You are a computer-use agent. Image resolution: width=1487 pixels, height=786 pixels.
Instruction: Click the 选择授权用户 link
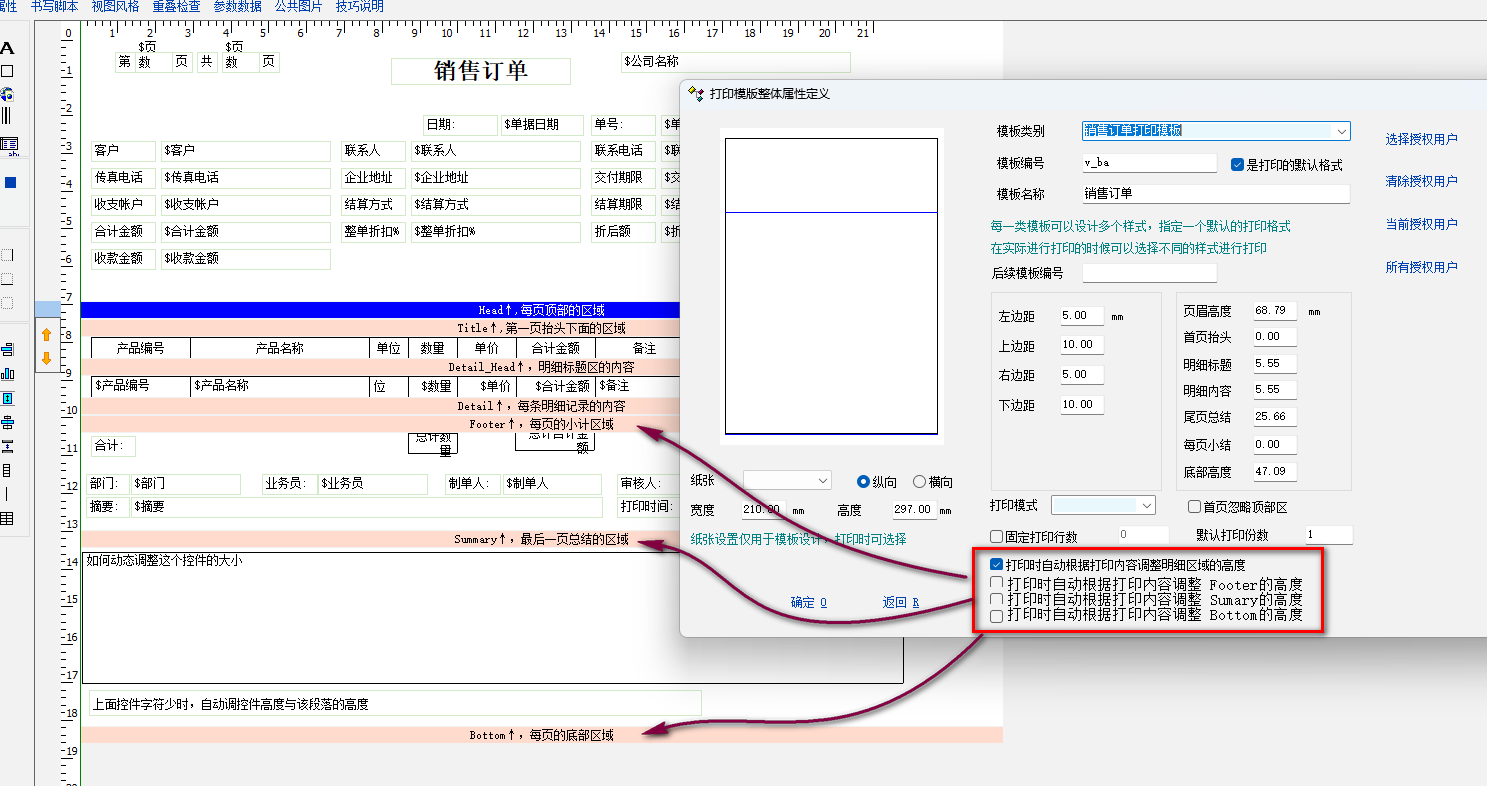click(1421, 139)
